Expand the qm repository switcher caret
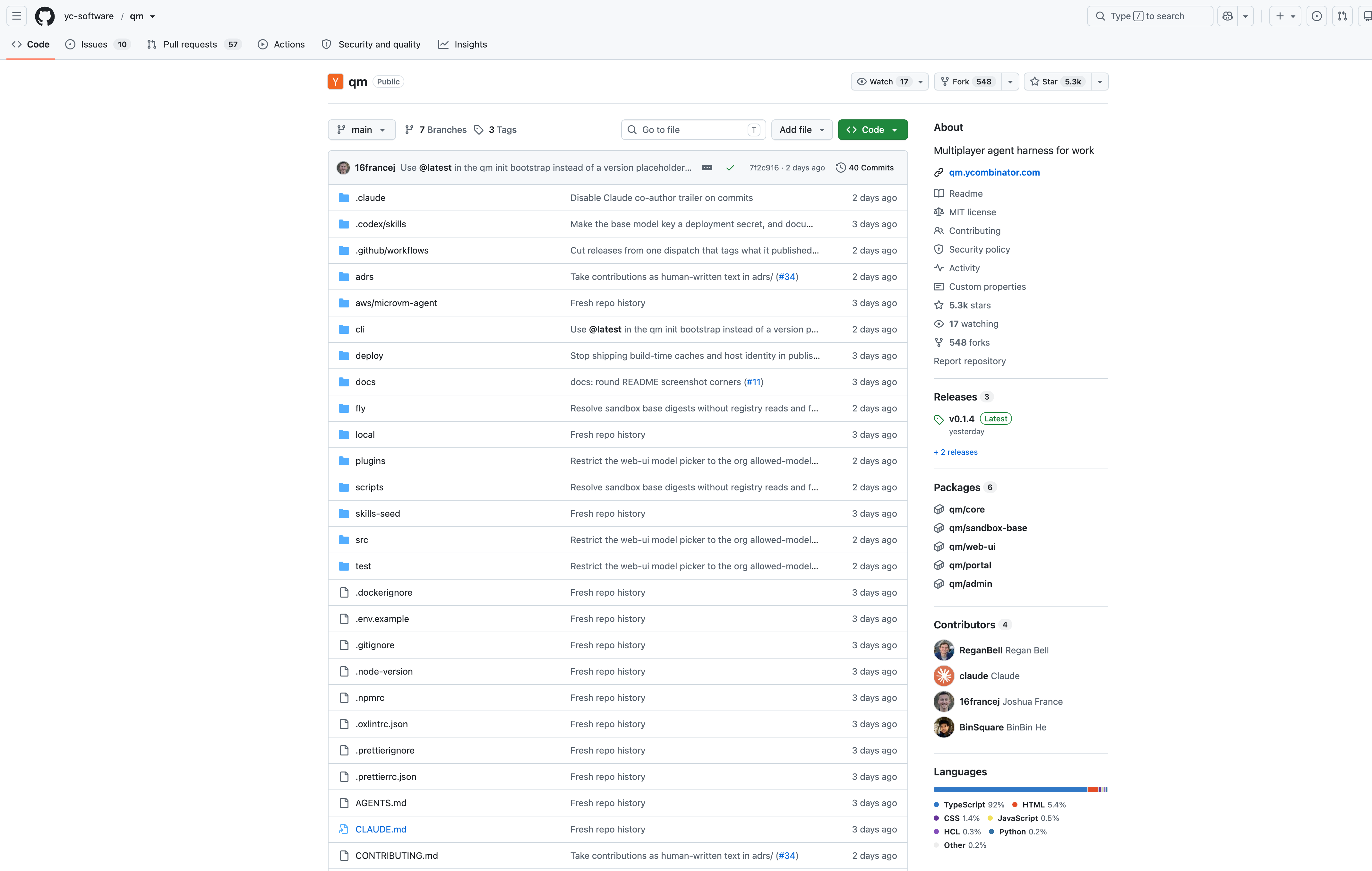Viewport: 1372px width, 871px height. click(152, 17)
